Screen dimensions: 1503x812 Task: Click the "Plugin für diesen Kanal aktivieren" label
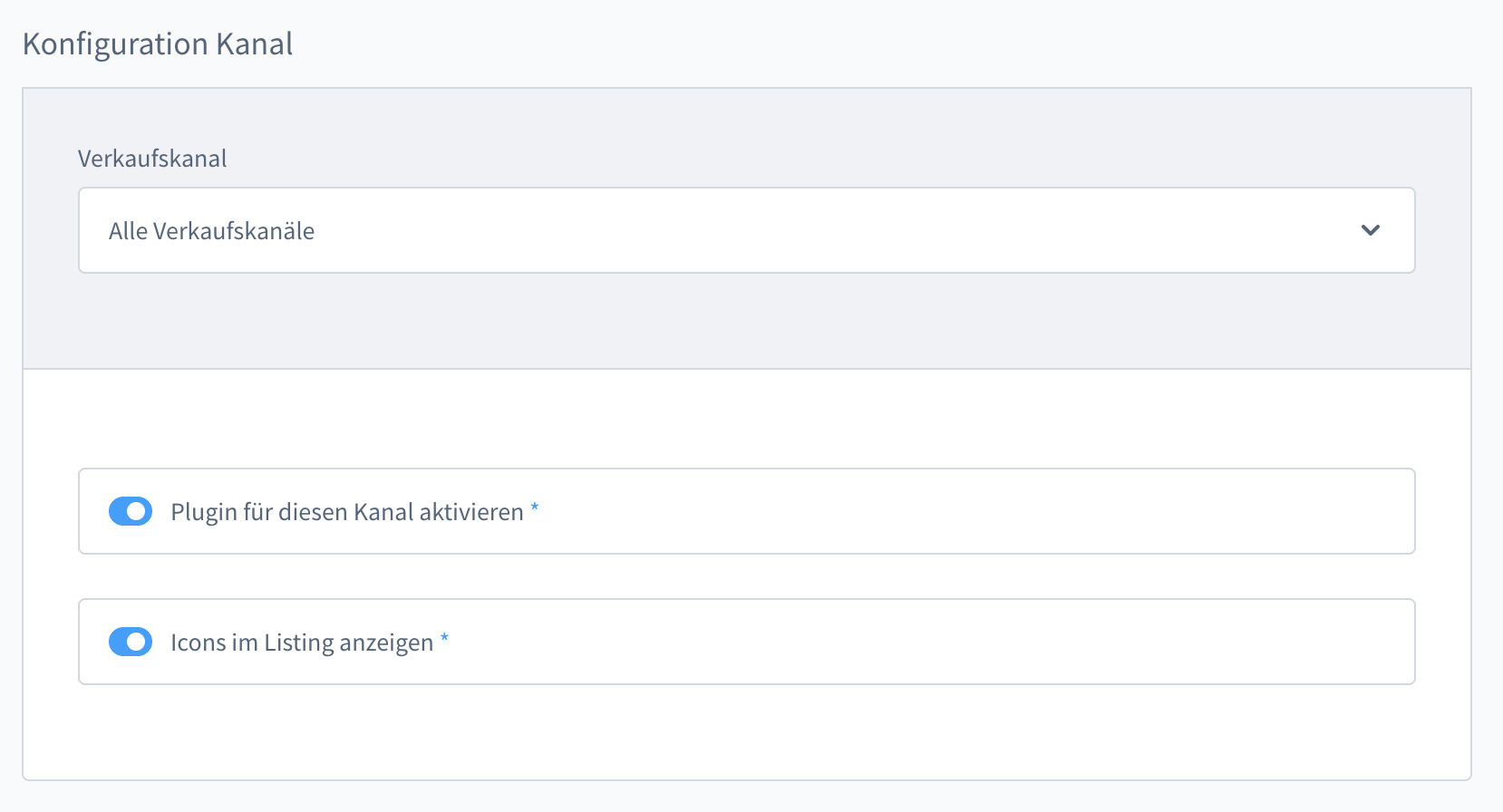pos(346,512)
